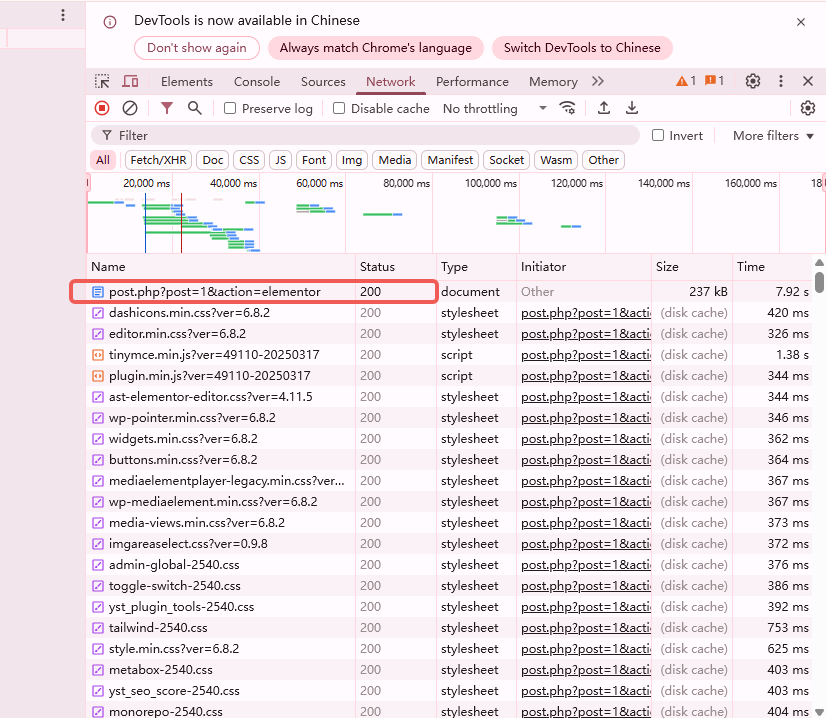The width and height of the screenshot is (826, 718).
Task: Export network log as HAR
Action: [x=631, y=108]
